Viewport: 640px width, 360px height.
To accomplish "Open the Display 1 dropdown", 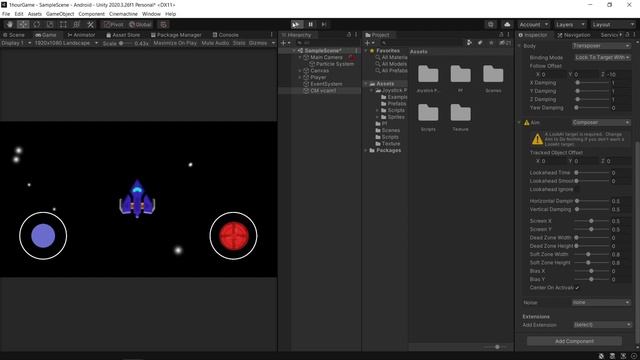I will (17, 43).
